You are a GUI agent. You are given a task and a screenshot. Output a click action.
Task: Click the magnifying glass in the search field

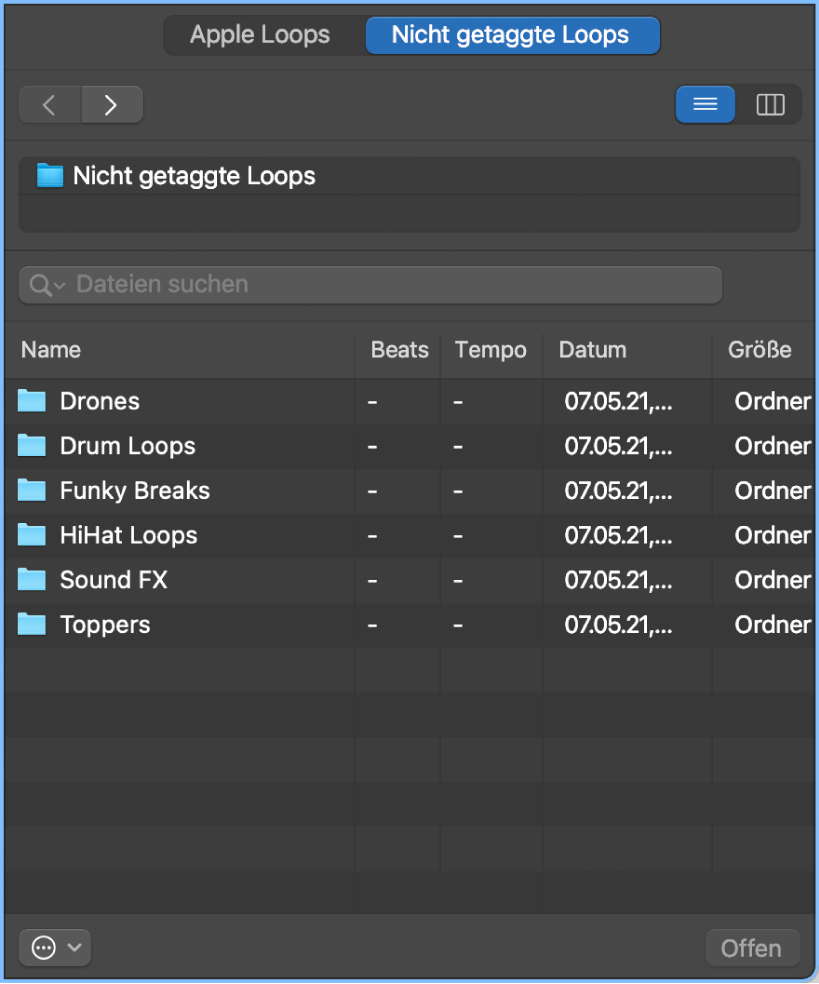(42, 284)
